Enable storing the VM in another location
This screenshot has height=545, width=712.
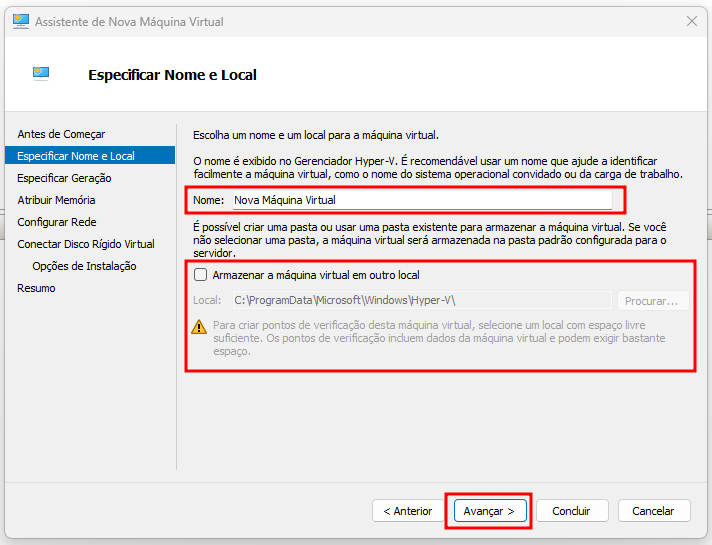(x=200, y=275)
